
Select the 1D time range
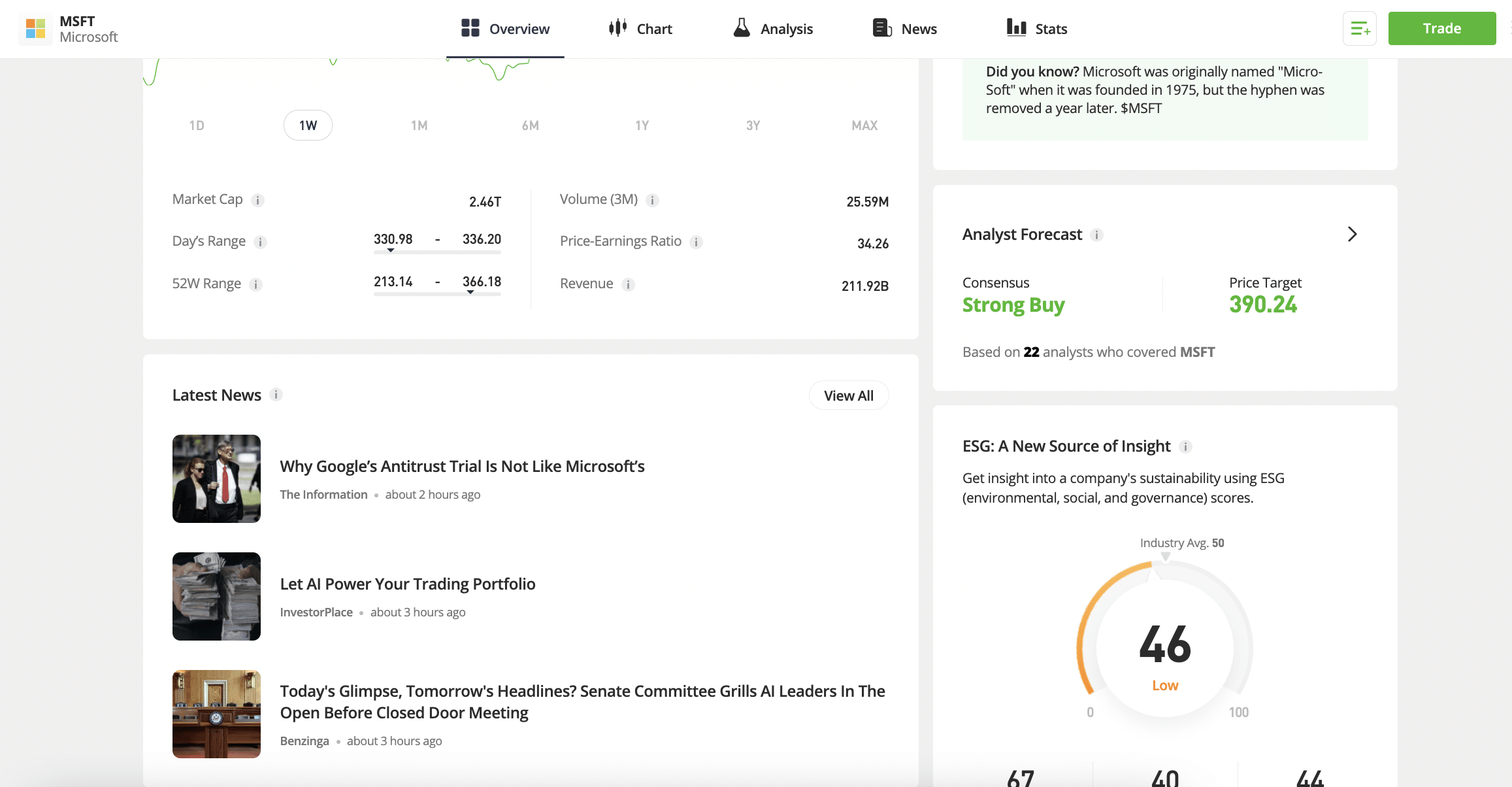tap(197, 126)
